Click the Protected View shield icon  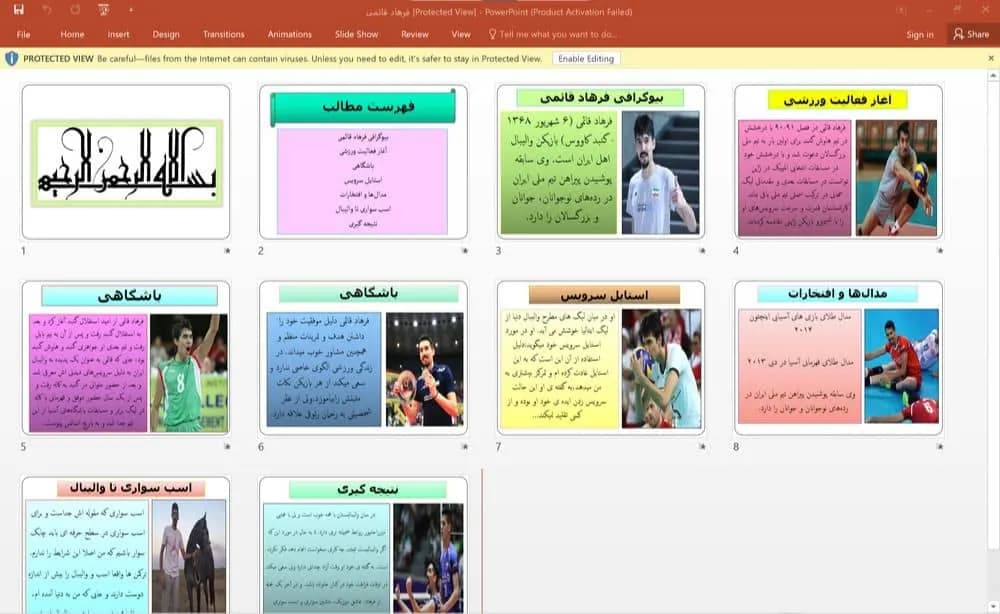[11, 59]
